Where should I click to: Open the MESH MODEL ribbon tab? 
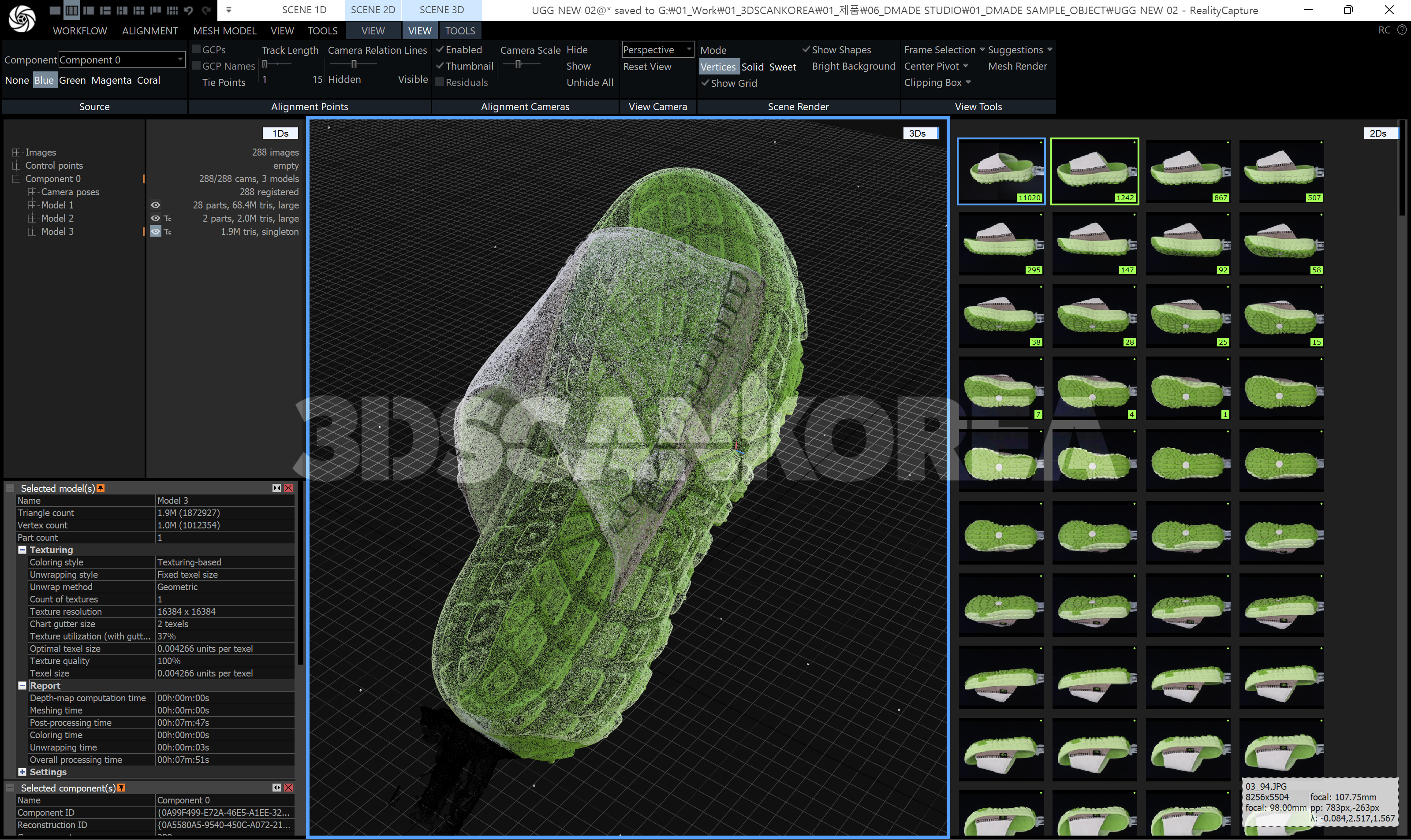(225, 30)
